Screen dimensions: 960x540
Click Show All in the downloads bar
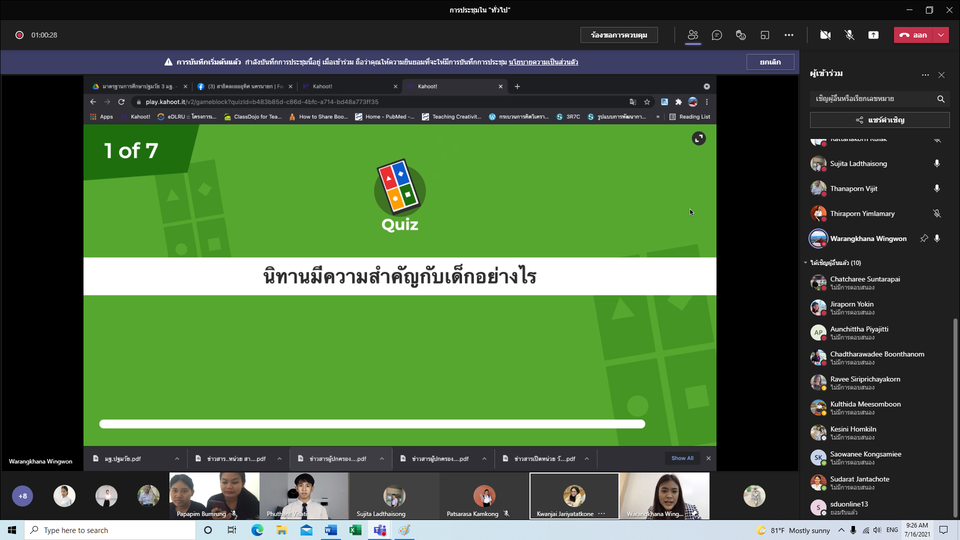682,458
